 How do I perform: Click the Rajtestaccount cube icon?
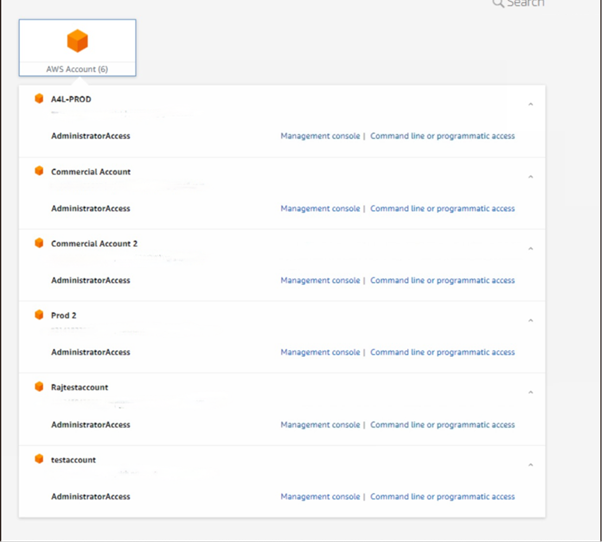click(39, 387)
